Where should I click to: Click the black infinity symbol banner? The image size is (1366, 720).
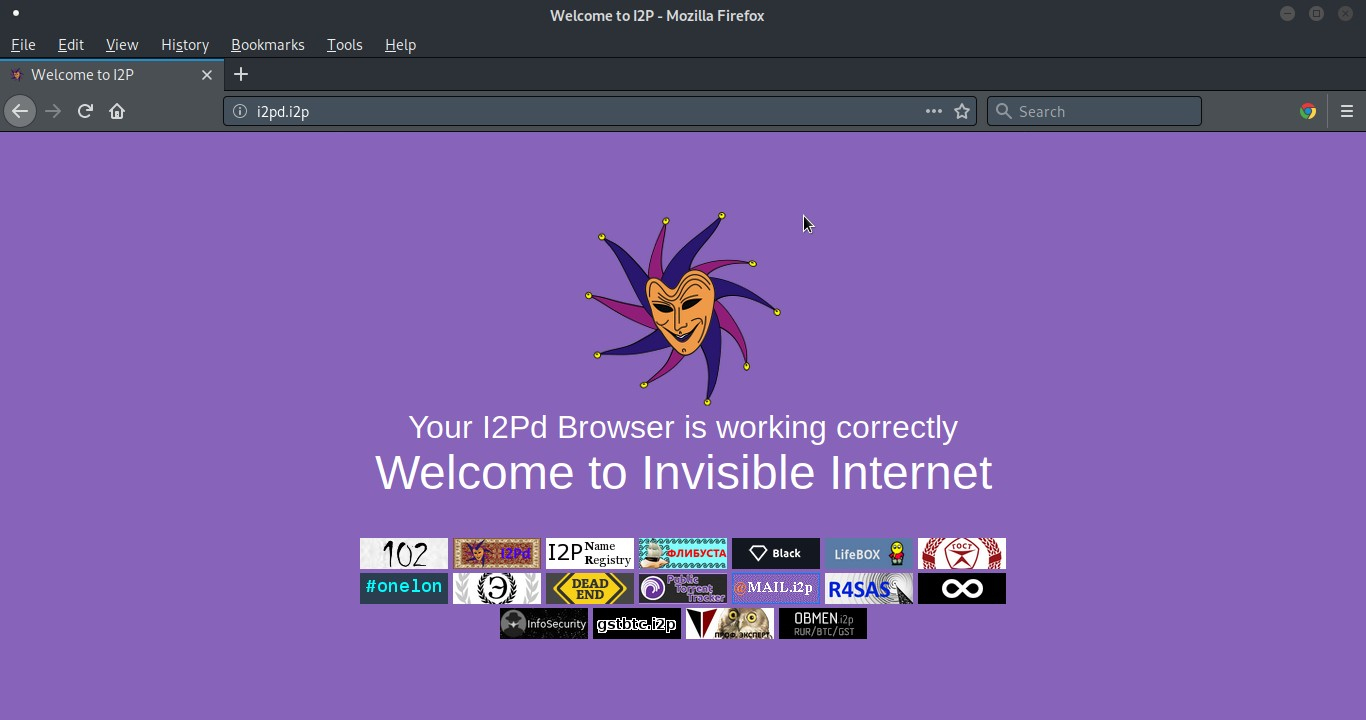(962, 588)
